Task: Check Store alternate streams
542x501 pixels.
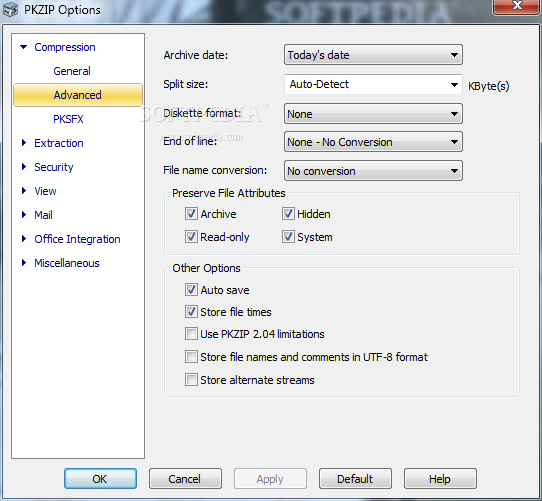Action: pyautogui.click(x=191, y=380)
